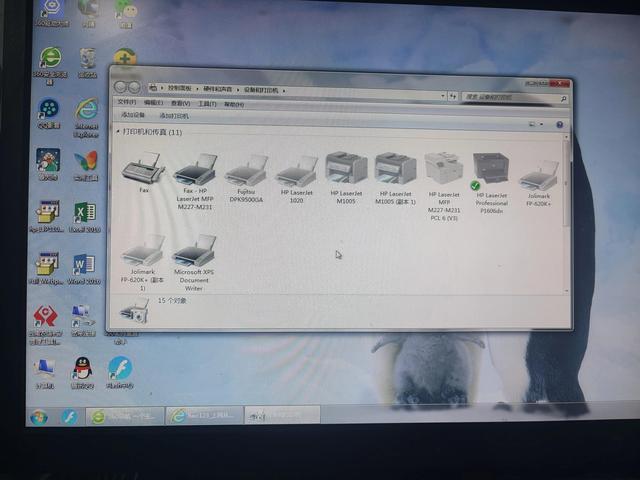Open the change view dropdown arrow
Viewport: 640px width, 480px height.
542,124
